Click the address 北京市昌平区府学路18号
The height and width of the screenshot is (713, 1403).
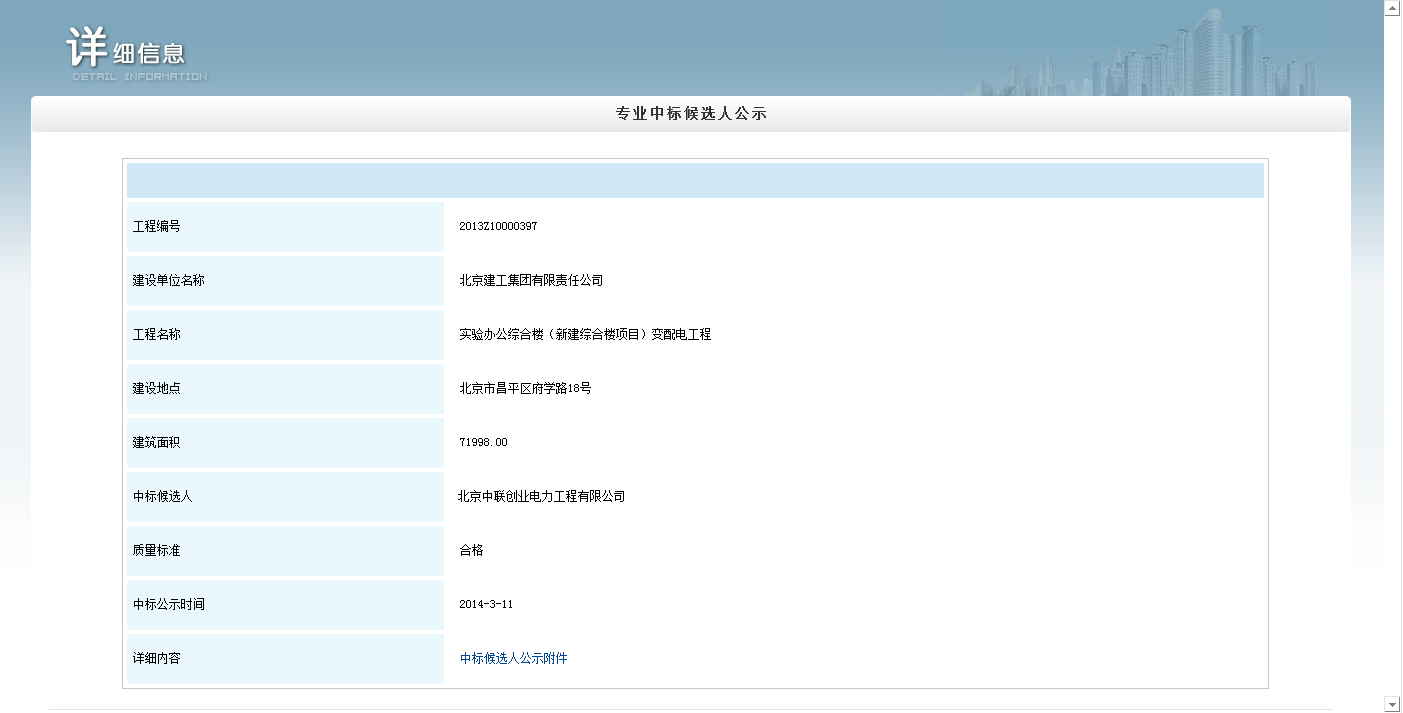(x=525, y=389)
